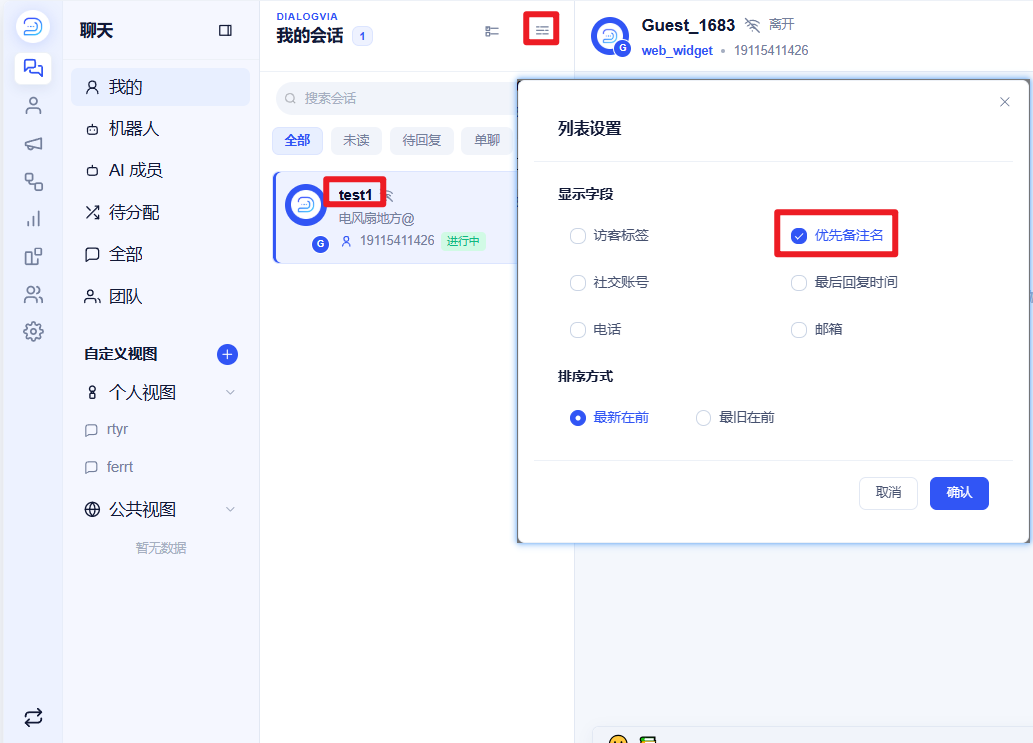This screenshot has width=1033, height=743.
Task: Switch to the 未读 filter tab
Action: (x=356, y=140)
